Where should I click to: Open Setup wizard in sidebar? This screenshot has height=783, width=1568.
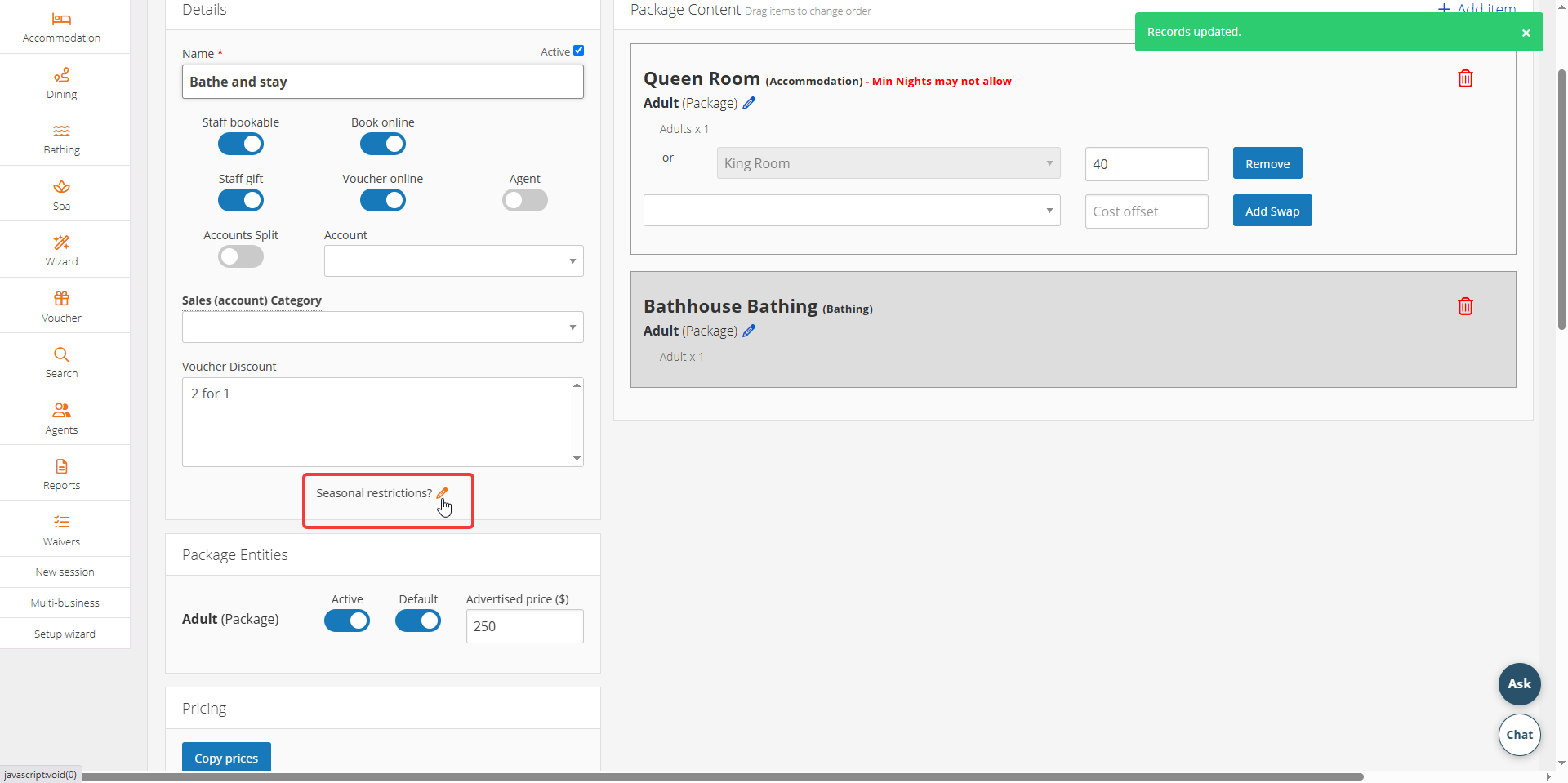point(65,634)
